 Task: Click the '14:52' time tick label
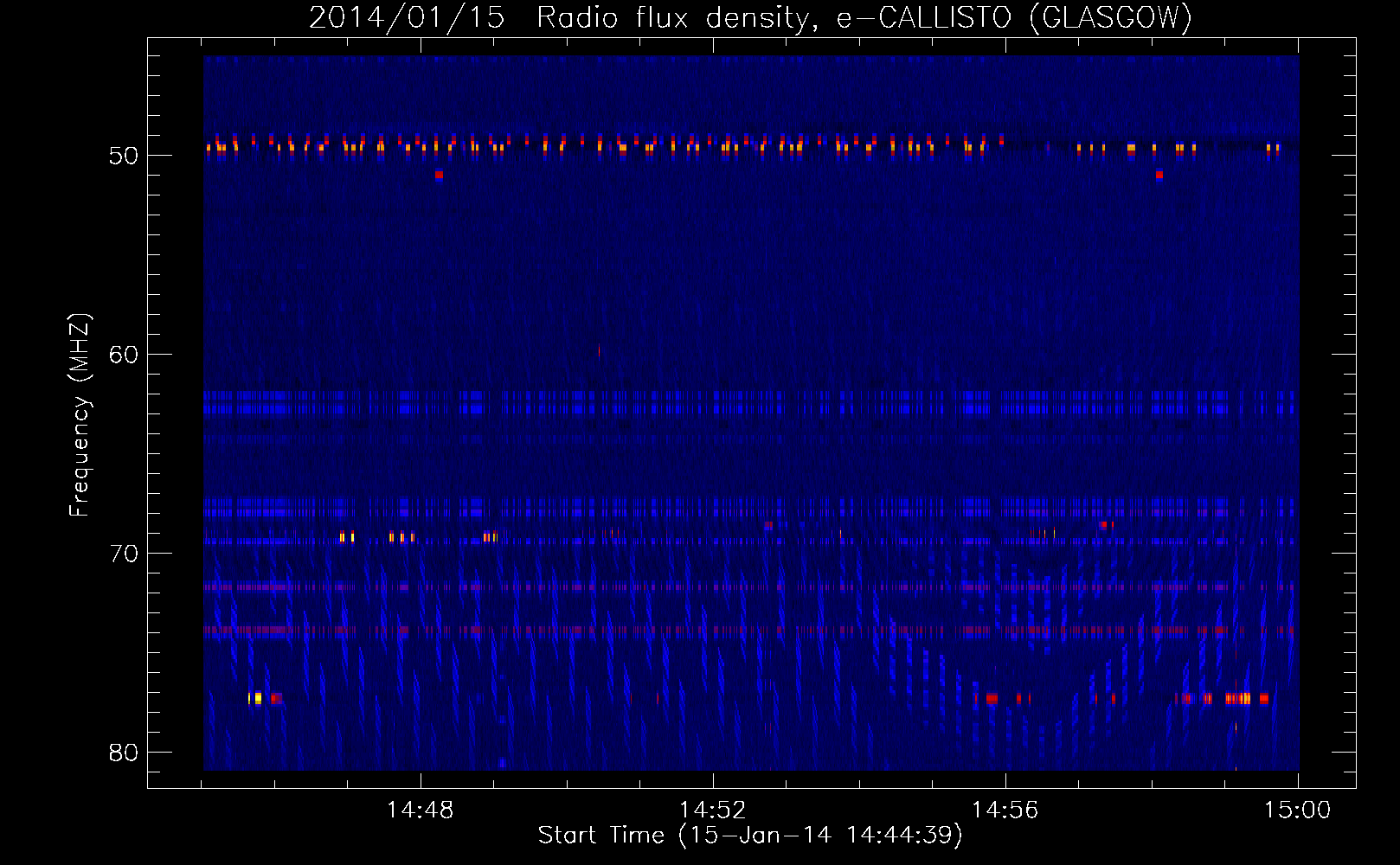point(712,811)
